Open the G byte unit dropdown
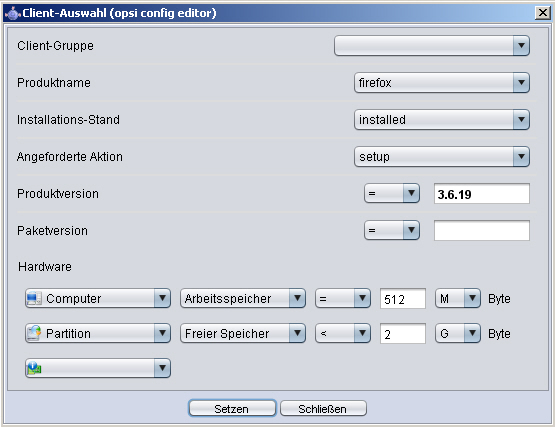Viewport: 555px width, 427px height. pos(458,333)
